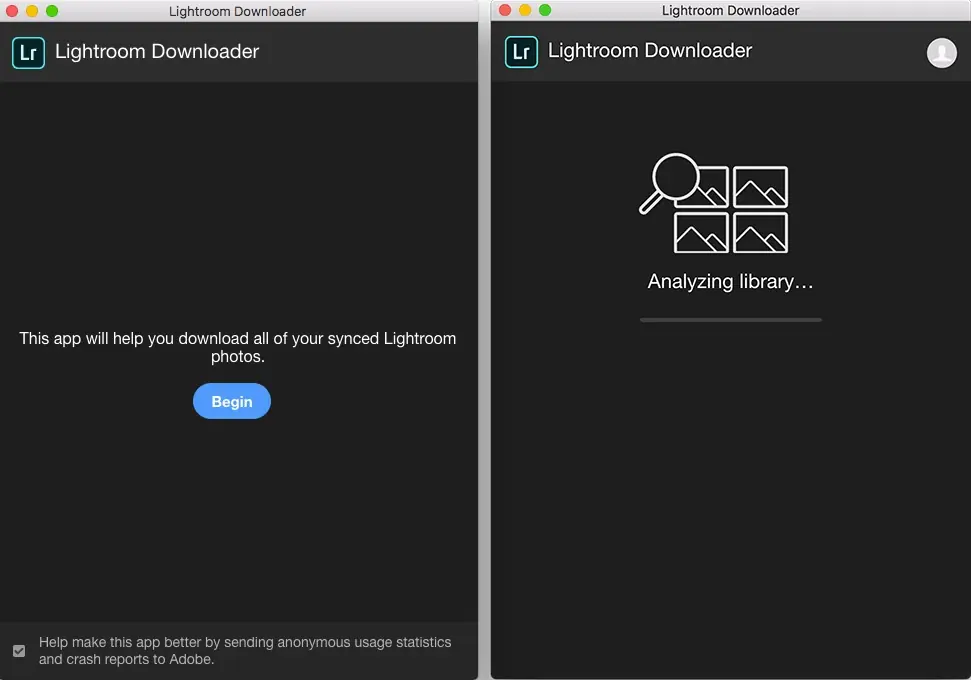
Task: Click the left window title bar text
Action: point(239,11)
